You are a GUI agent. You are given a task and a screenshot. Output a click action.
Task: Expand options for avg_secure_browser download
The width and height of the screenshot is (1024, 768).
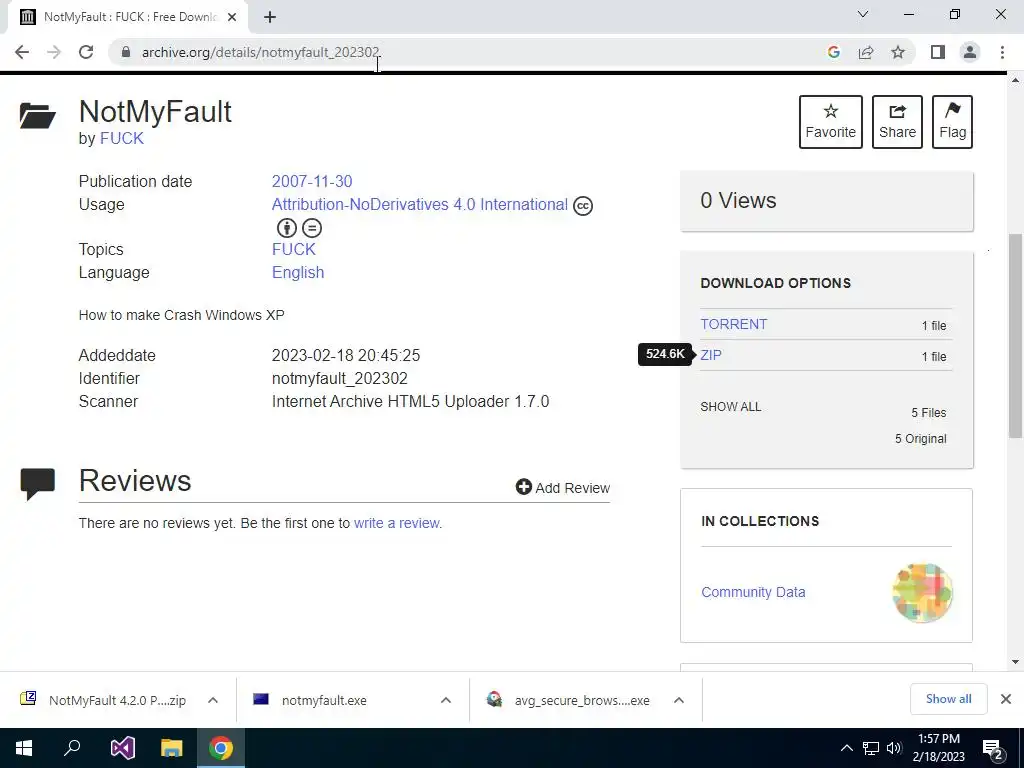coord(679,700)
